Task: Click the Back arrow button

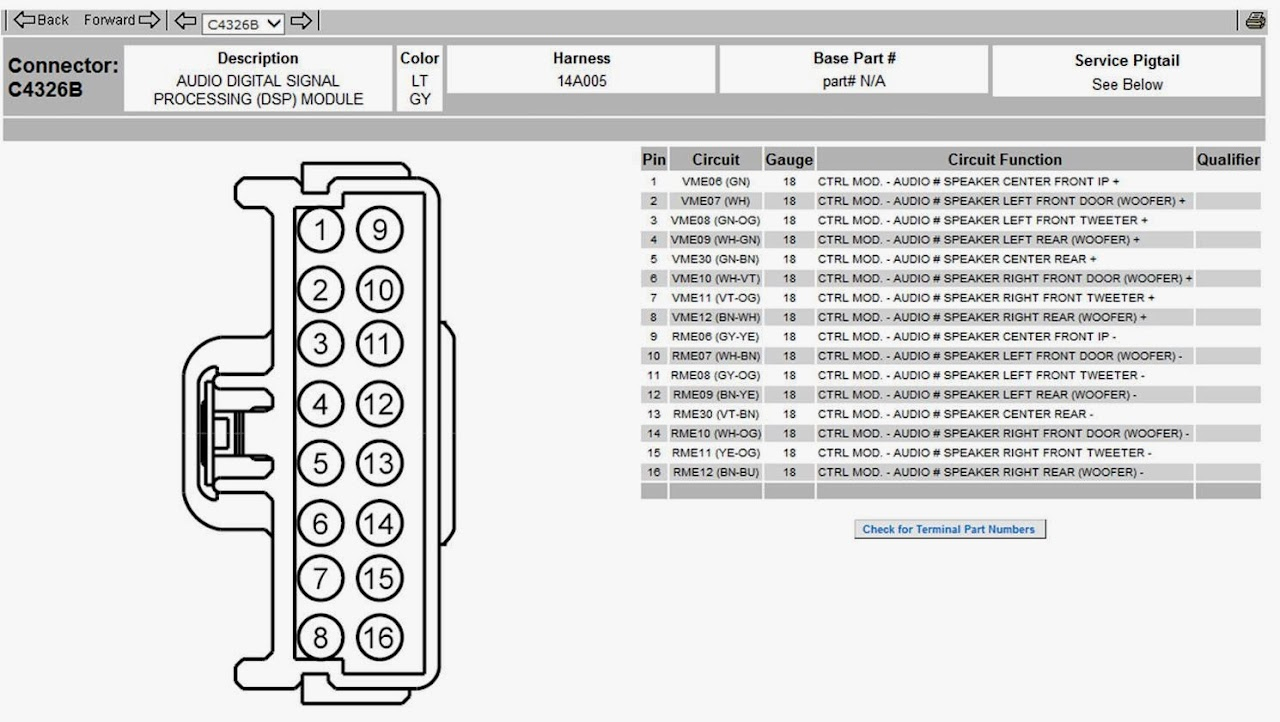Action: 41,20
